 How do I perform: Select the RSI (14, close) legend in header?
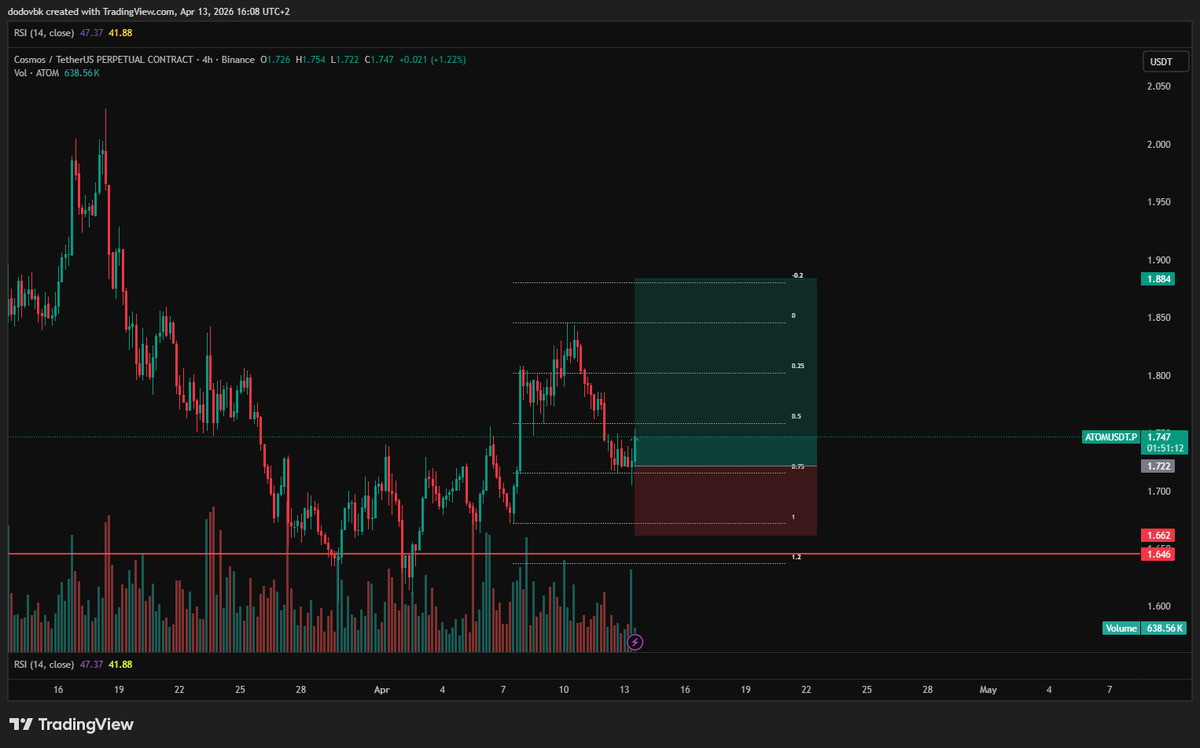click(44, 32)
